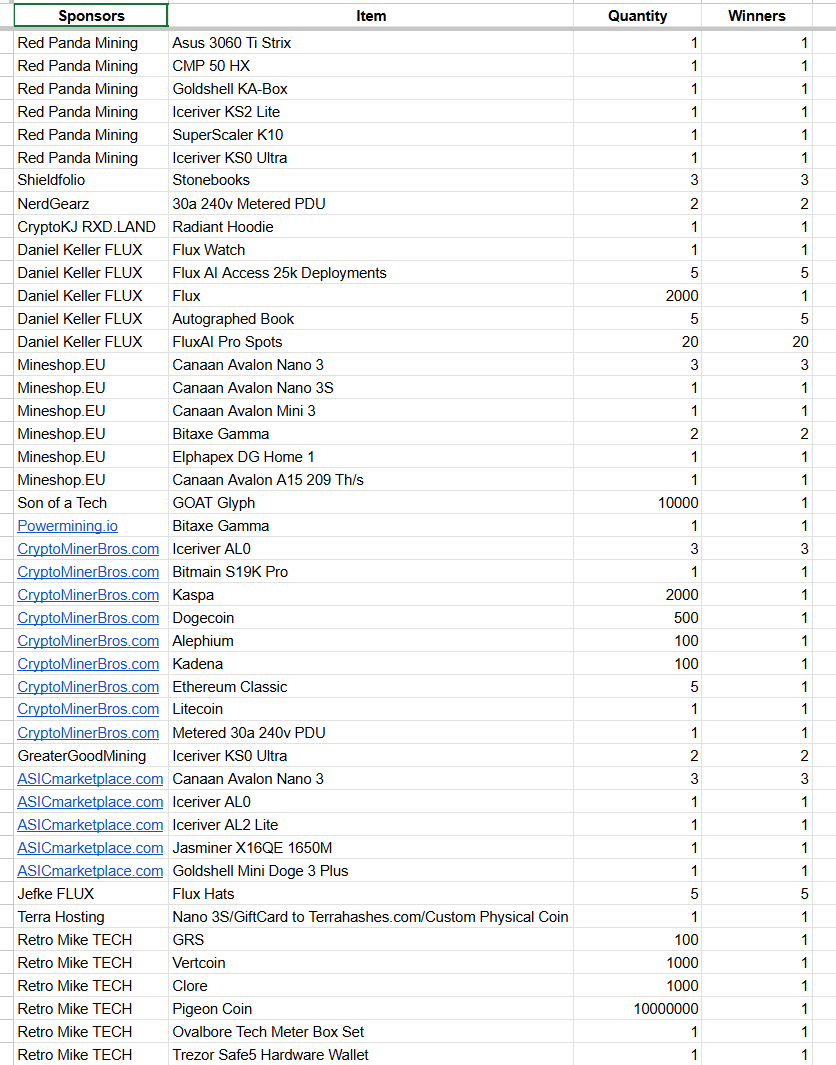Open CryptoMinerBros.com link in Ethereum Classic row
The width and height of the screenshot is (836, 1065).
(x=88, y=687)
